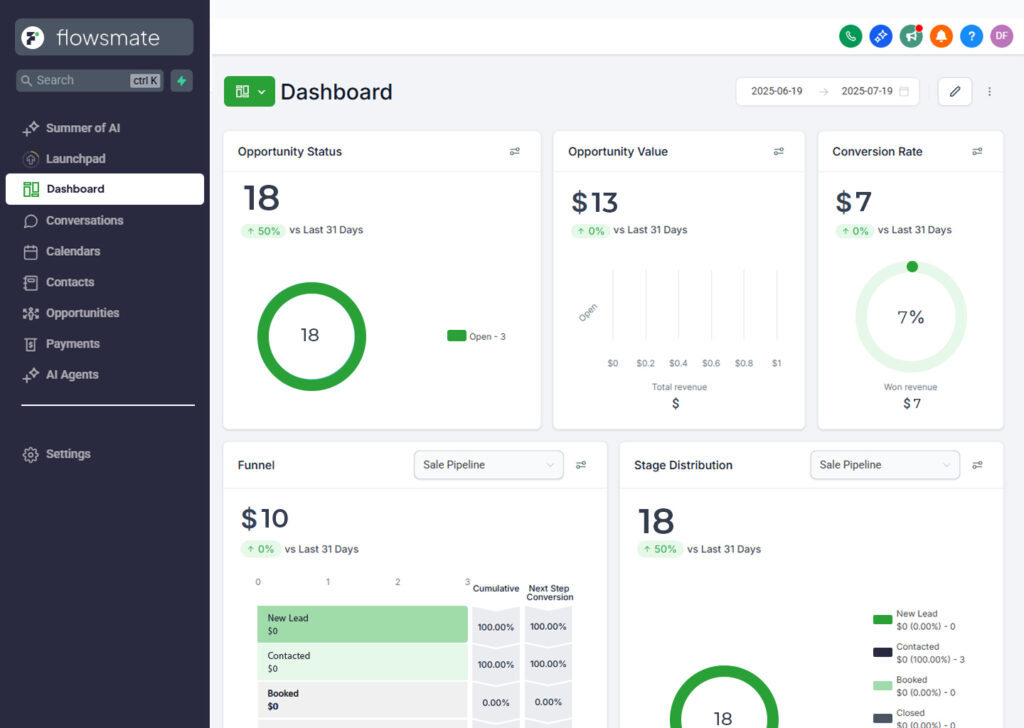Select Dashboard in the sidebar

pos(104,189)
